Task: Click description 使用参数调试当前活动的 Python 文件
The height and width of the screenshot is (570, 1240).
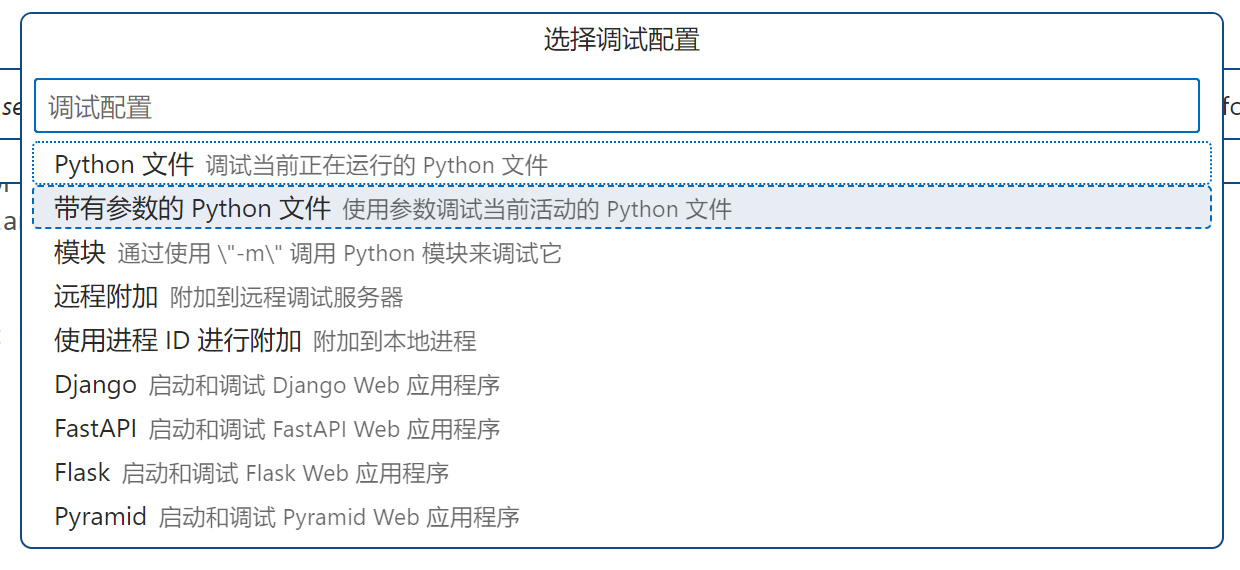Action: tap(537, 209)
